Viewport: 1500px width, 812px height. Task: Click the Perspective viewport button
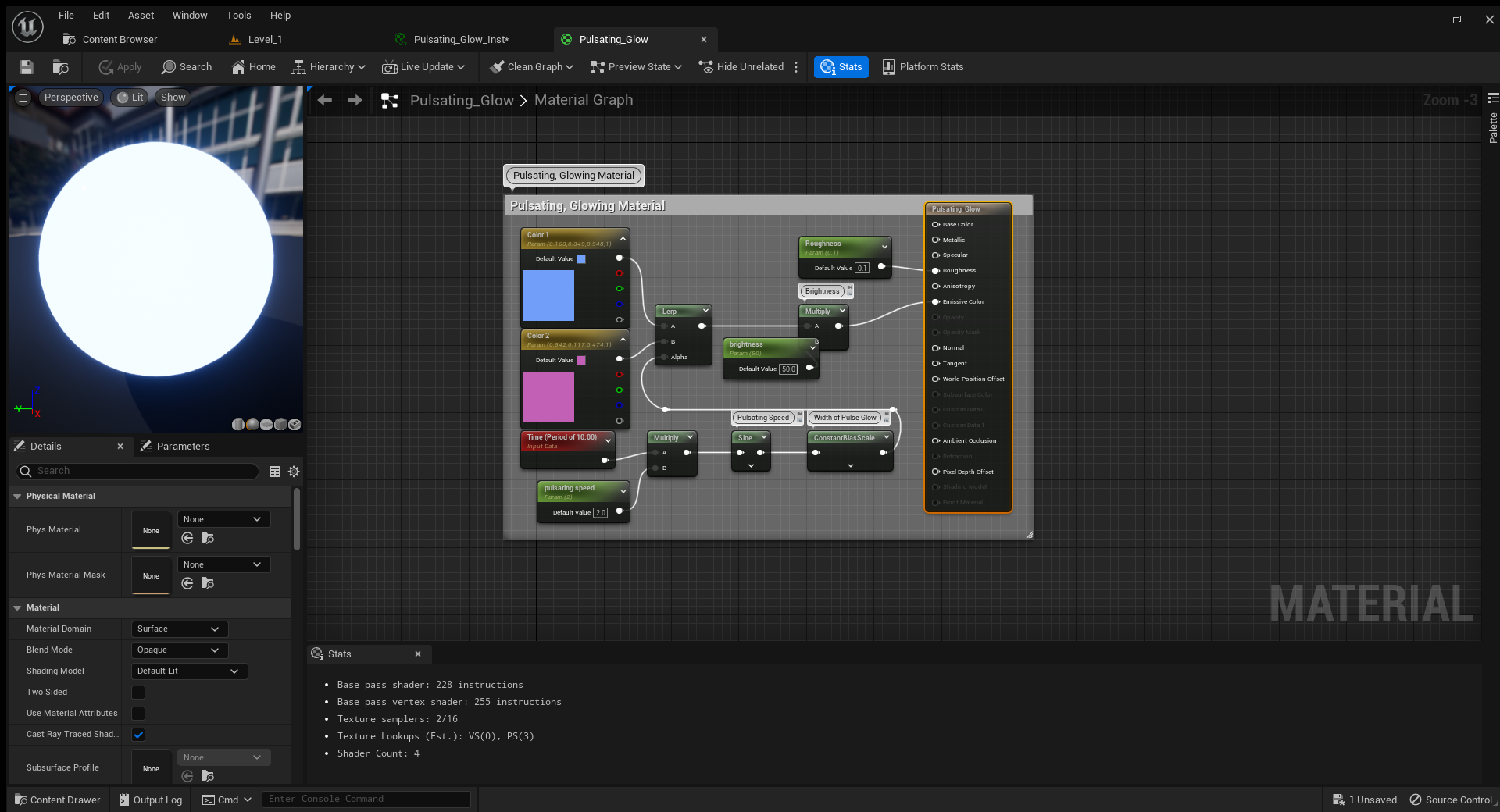point(71,98)
